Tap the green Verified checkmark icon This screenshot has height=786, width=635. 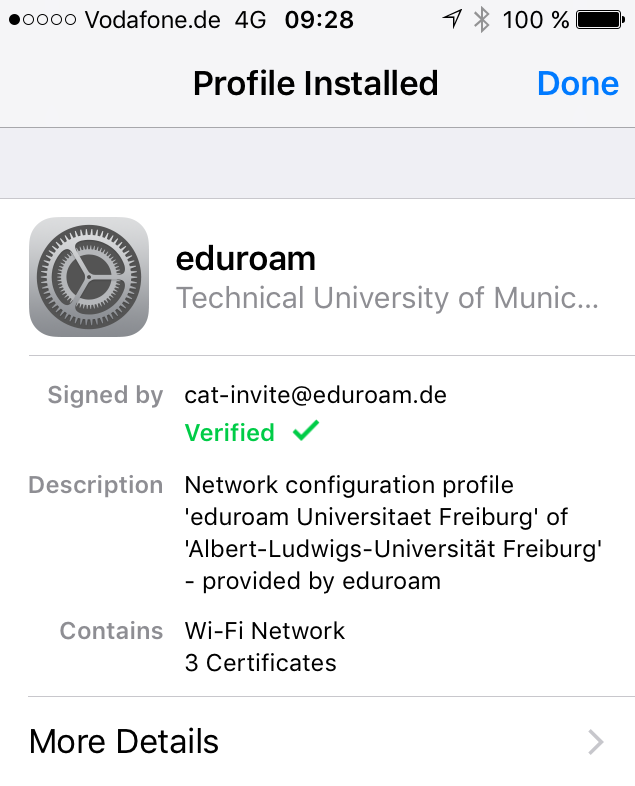pos(306,431)
